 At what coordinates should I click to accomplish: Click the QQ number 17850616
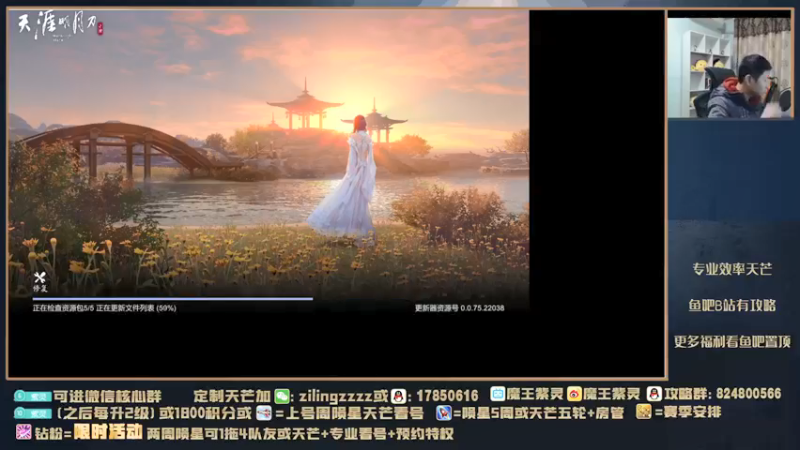(x=447, y=396)
